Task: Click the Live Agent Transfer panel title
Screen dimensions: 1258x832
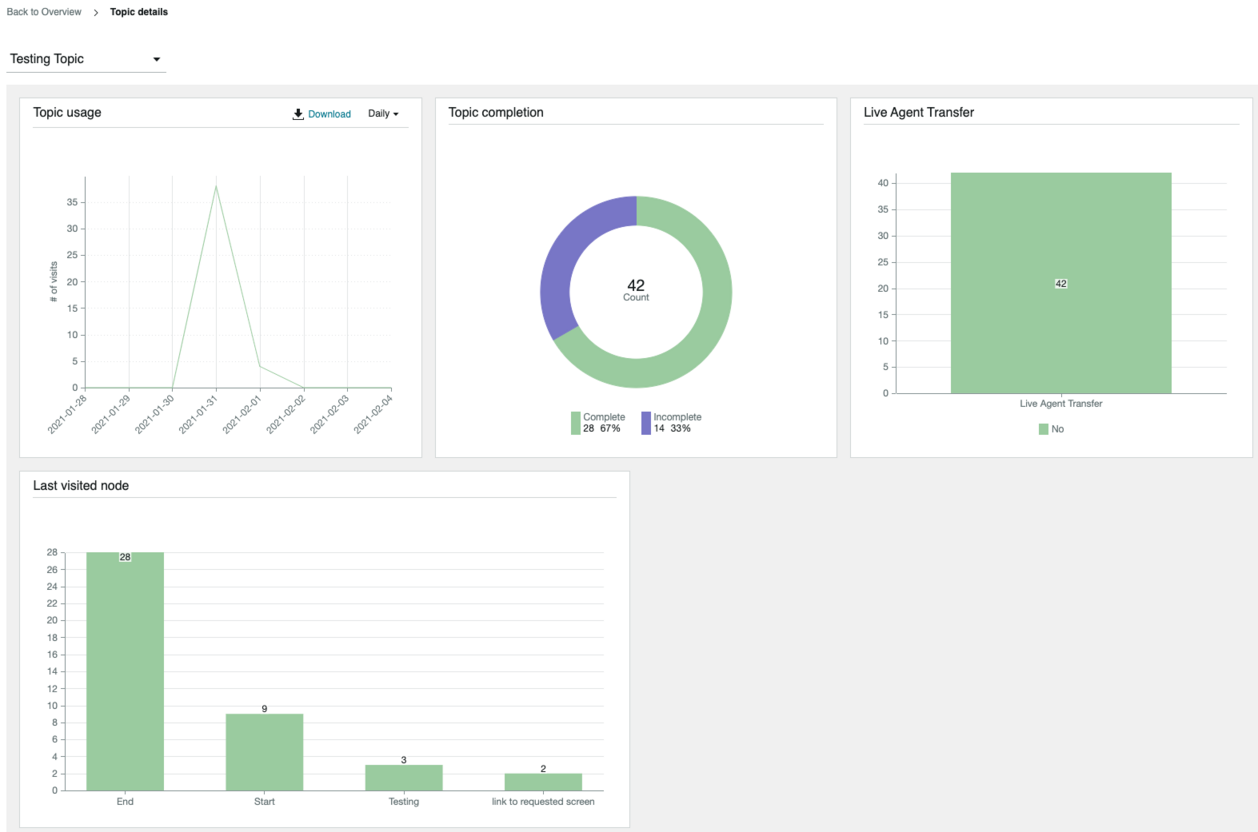Action: [919, 112]
